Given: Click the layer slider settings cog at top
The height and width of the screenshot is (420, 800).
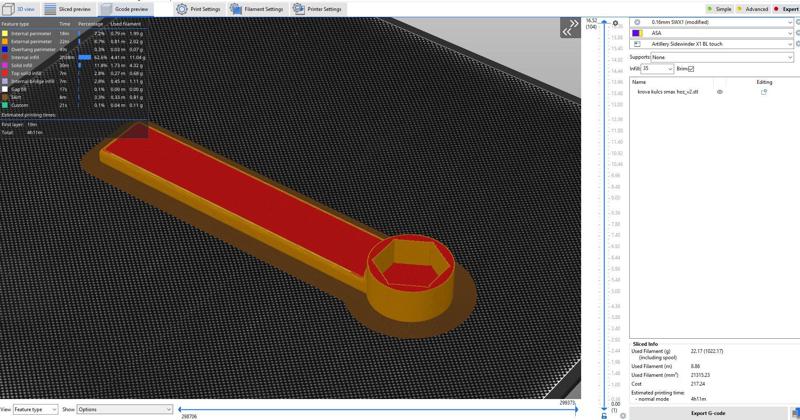Looking at the screenshot, I should pos(615,23).
